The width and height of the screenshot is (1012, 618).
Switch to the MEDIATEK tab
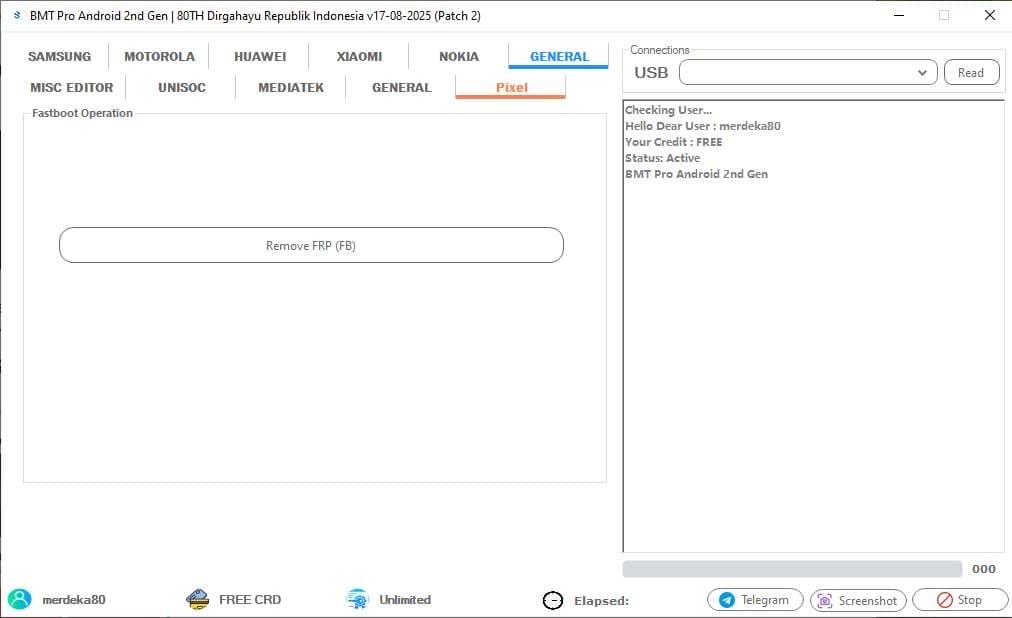(290, 87)
